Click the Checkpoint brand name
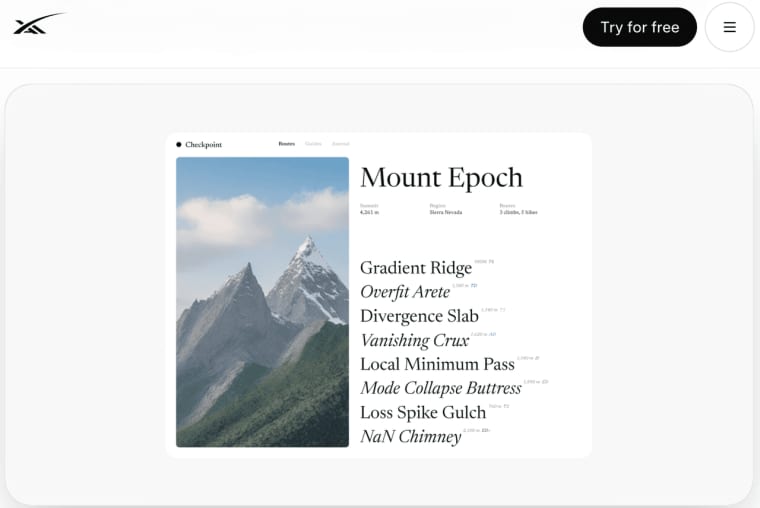 tap(204, 144)
